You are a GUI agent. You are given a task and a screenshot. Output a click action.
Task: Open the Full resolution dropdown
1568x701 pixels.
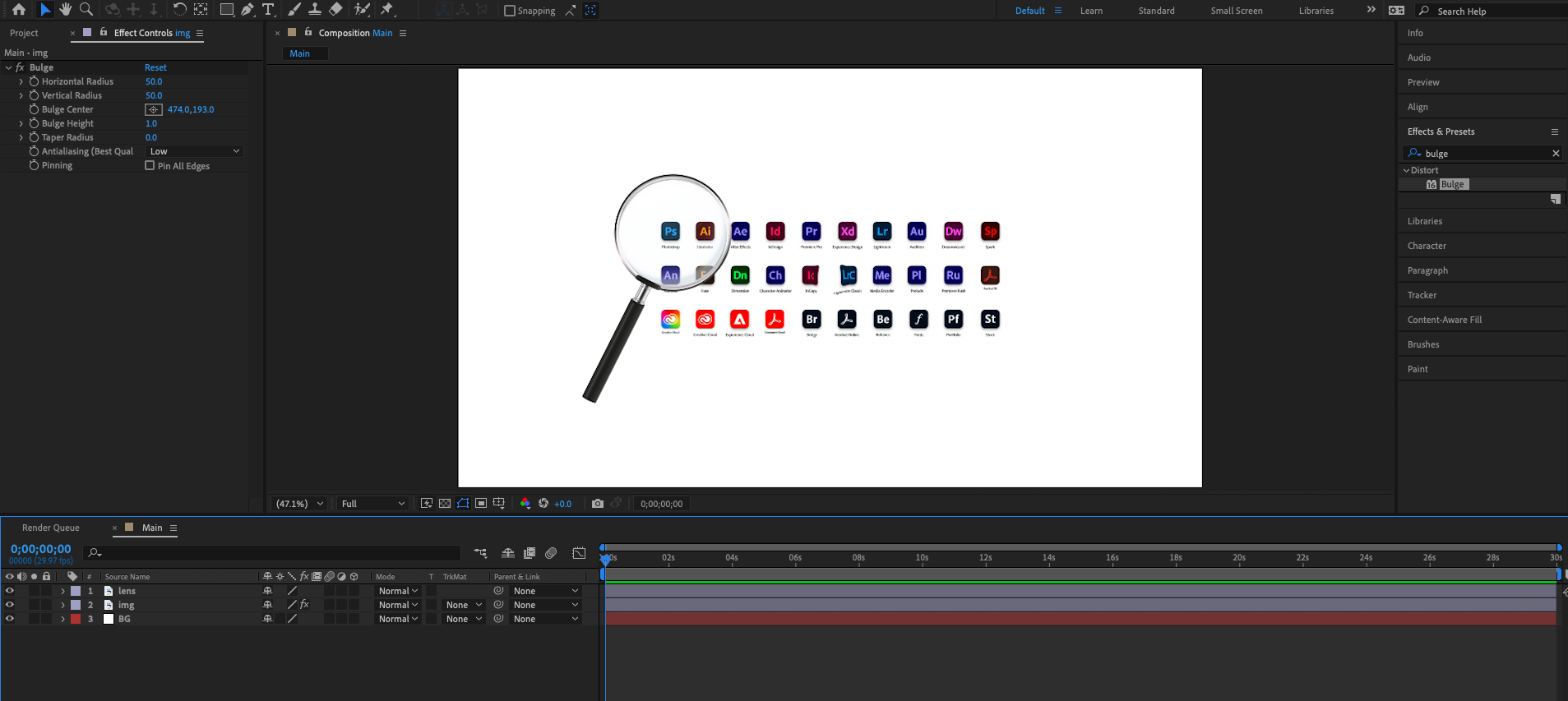pos(372,504)
